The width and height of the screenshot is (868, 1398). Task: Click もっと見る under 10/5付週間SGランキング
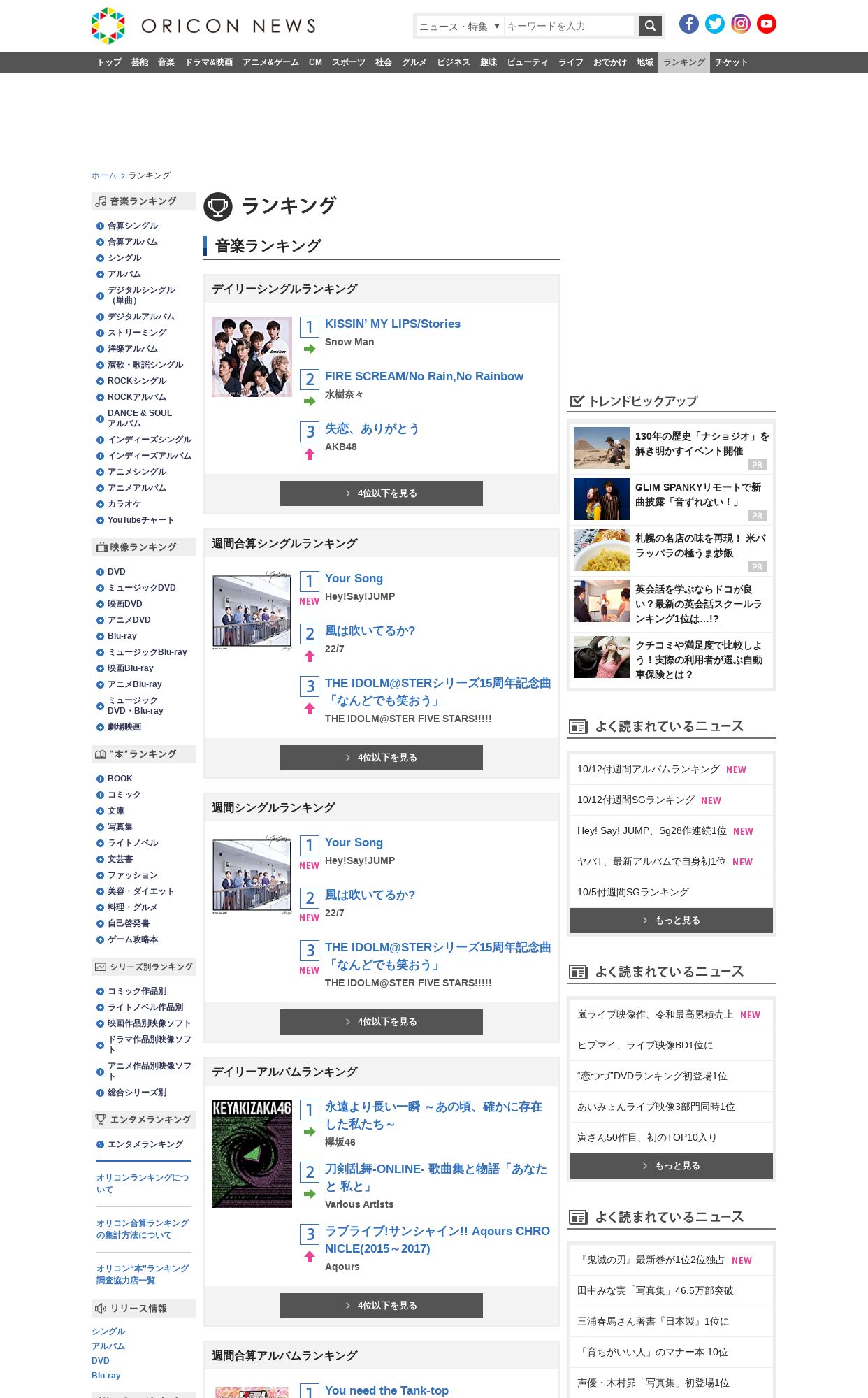click(x=672, y=921)
